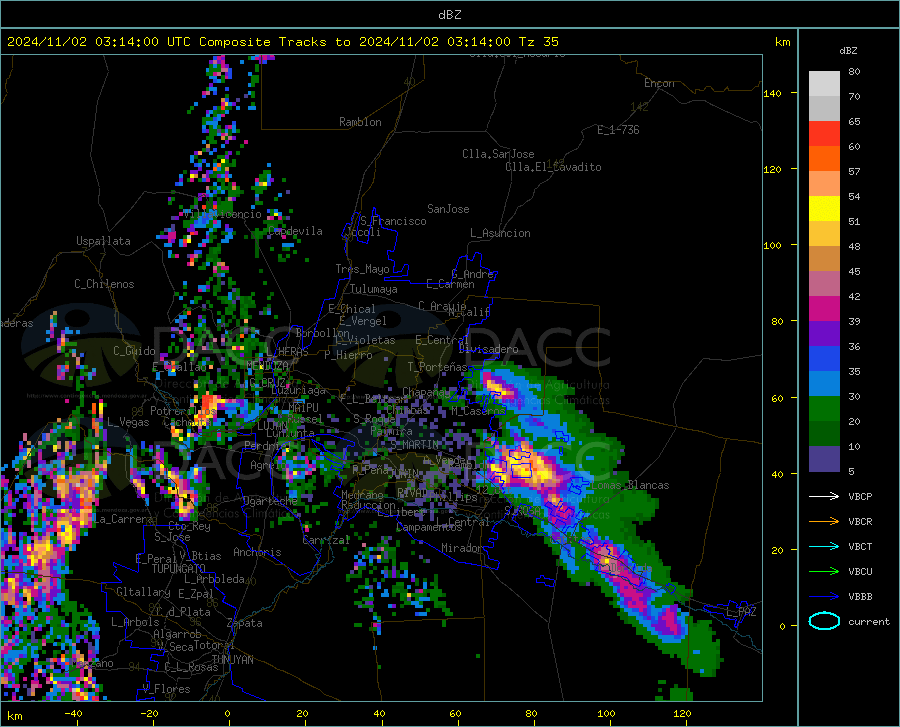Click the Divisadero map label
Screen dimensions: 900x727
tap(488, 349)
